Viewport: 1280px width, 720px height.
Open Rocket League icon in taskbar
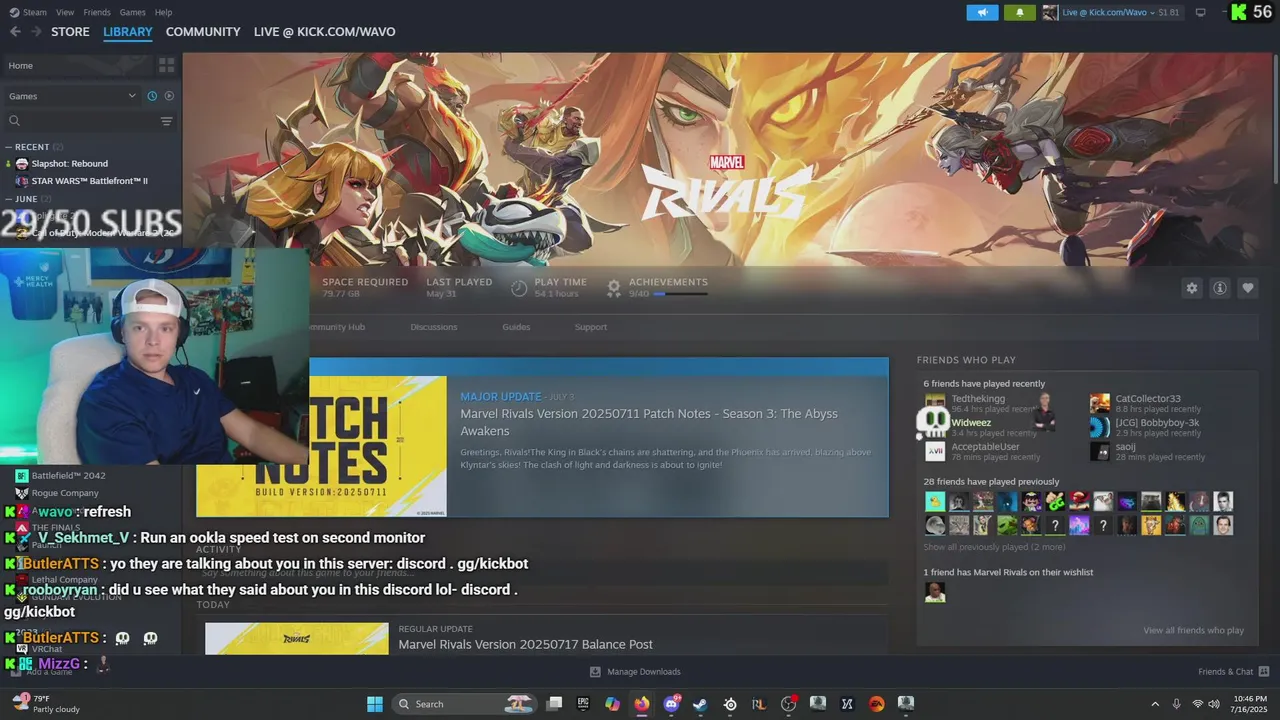pyautogui.click(x=759, y=704)
